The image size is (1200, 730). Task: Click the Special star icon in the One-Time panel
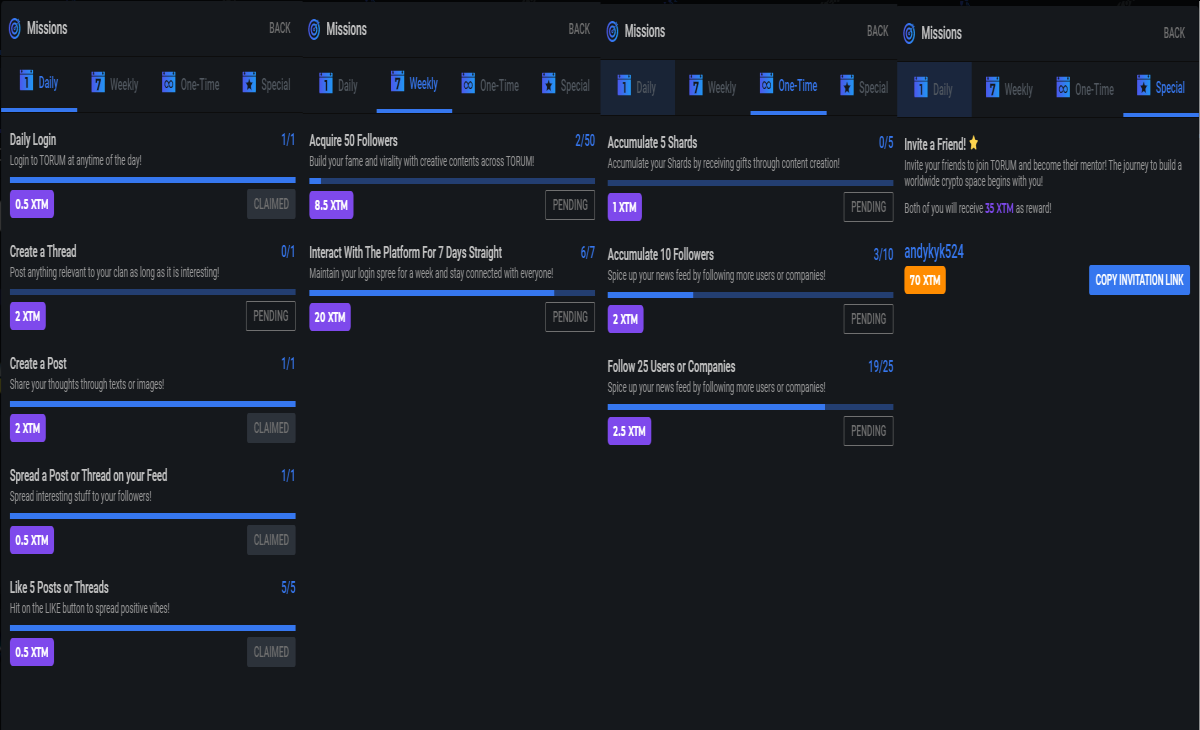(x=846, y=87)
